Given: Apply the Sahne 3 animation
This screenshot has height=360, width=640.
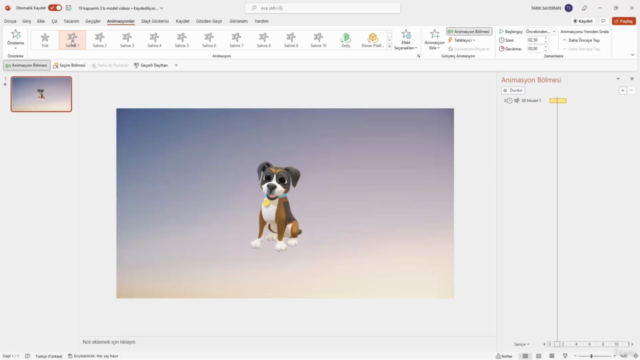Looking at the screenshot, I should tap(127, 40).
